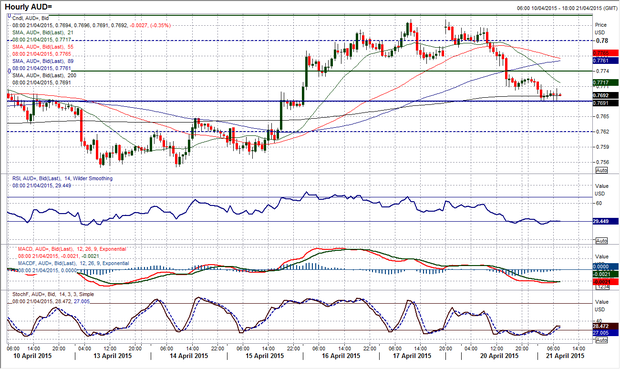620x369 pixels.
Task: Select the red 0.7765 SMA price tag
Action: tap(605, 53)
